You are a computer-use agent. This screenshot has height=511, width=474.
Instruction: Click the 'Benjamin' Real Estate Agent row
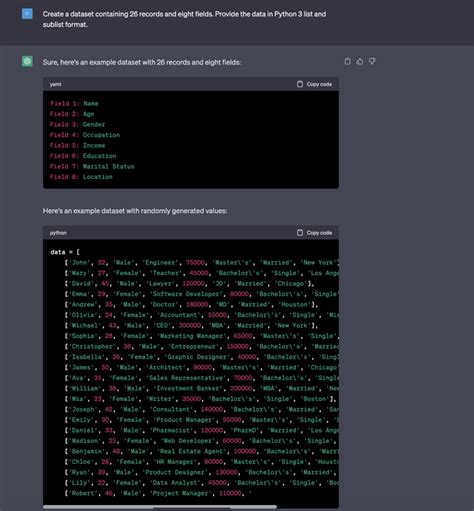point(202,452)
